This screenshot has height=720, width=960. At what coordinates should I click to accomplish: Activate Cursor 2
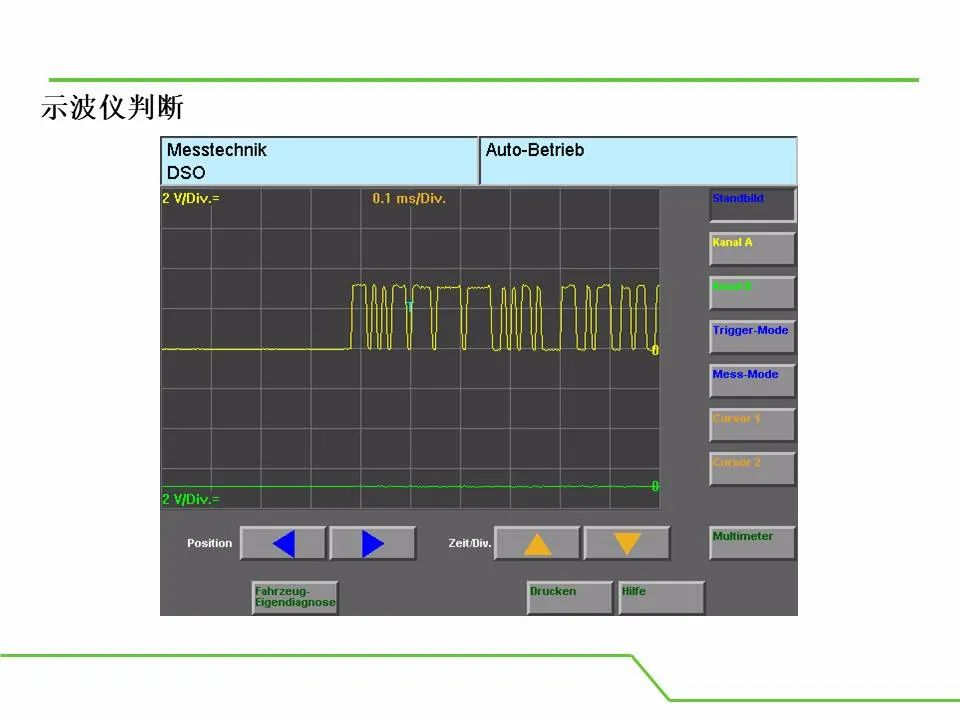pos(752,470)
